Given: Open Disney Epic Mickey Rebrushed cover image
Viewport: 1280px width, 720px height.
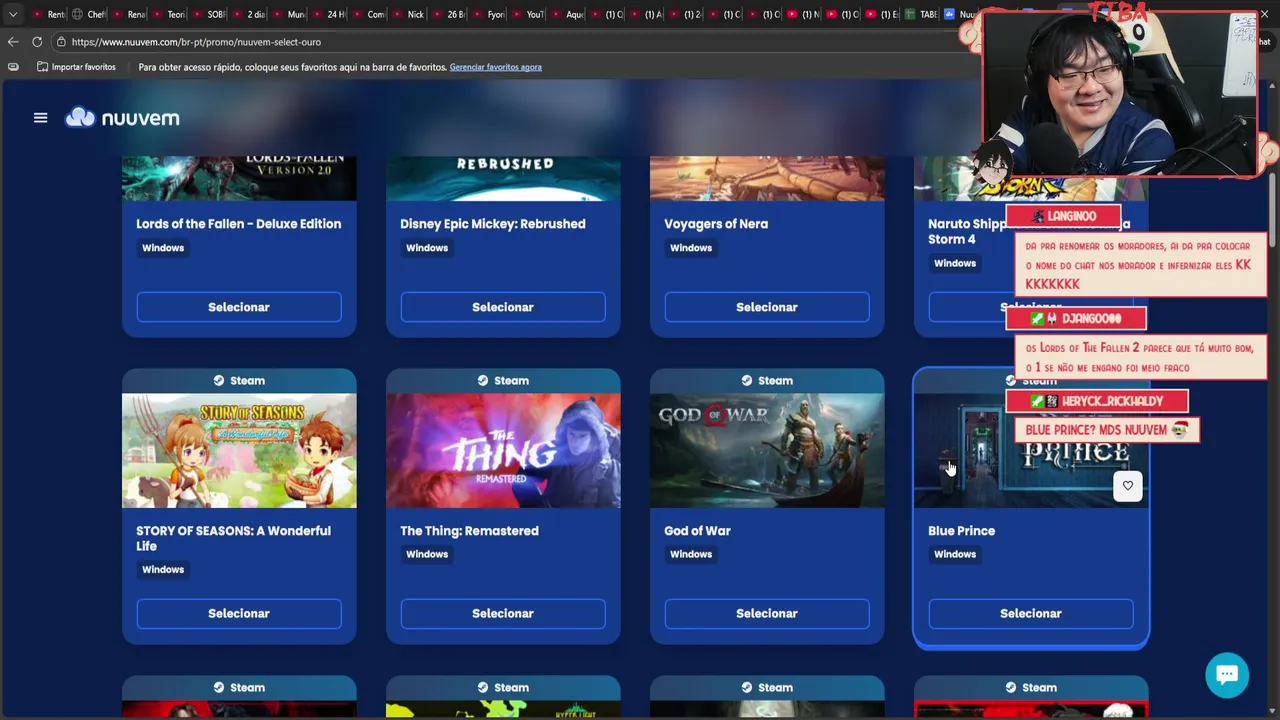Looking at the screenshot, I should (x=503, y=178).
